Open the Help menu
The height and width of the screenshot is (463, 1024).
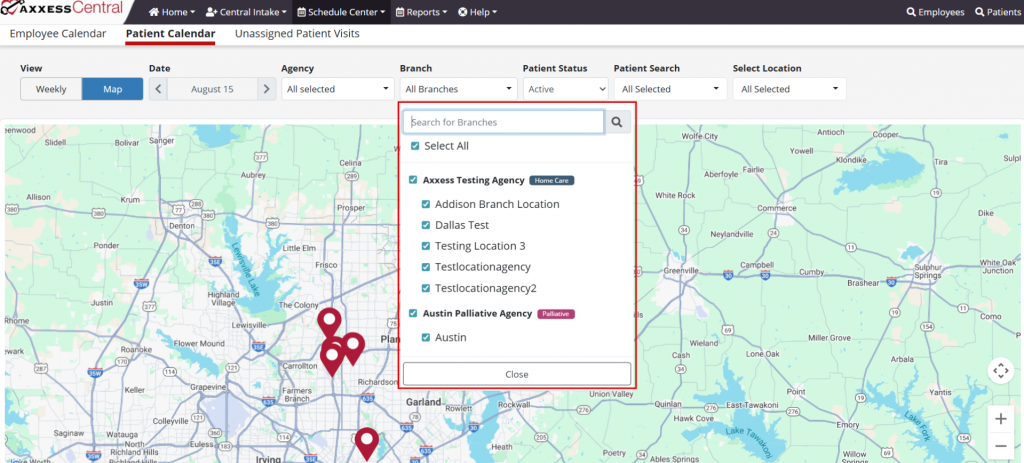click(477, 12)
